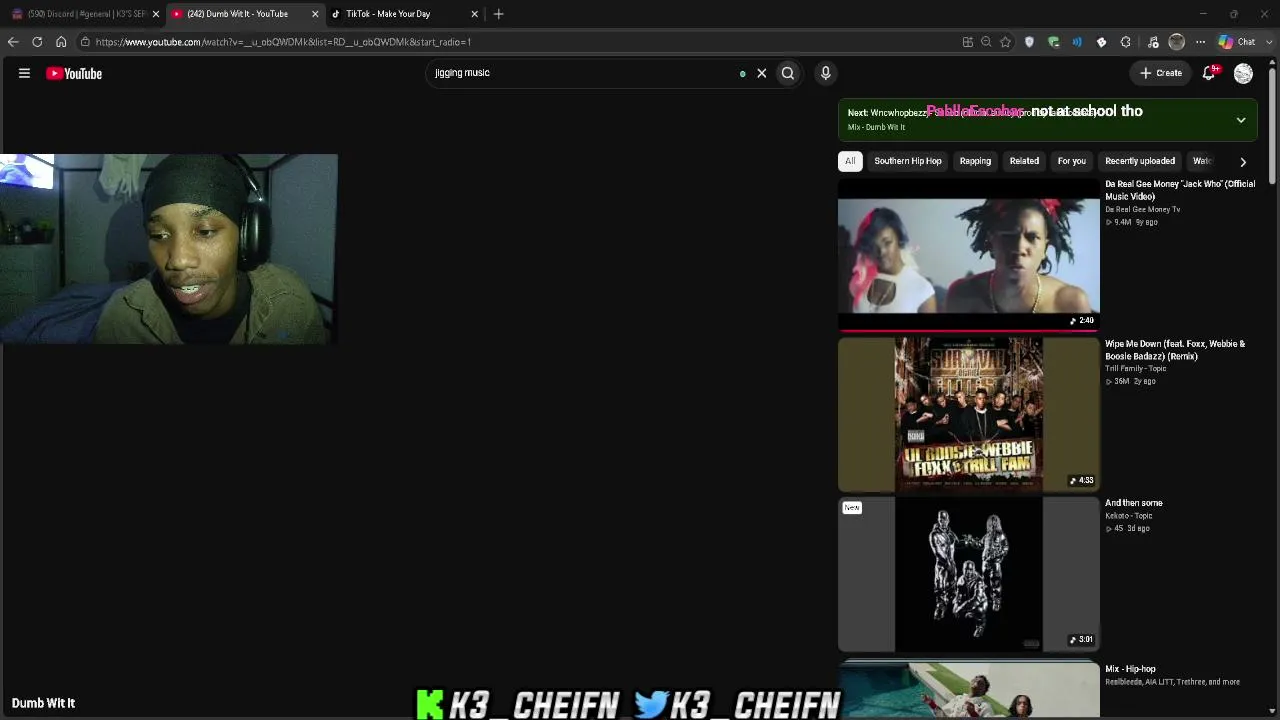Open 'Wipe Me Down (feat. Foxx, Webbie' title

[1175, 350]
